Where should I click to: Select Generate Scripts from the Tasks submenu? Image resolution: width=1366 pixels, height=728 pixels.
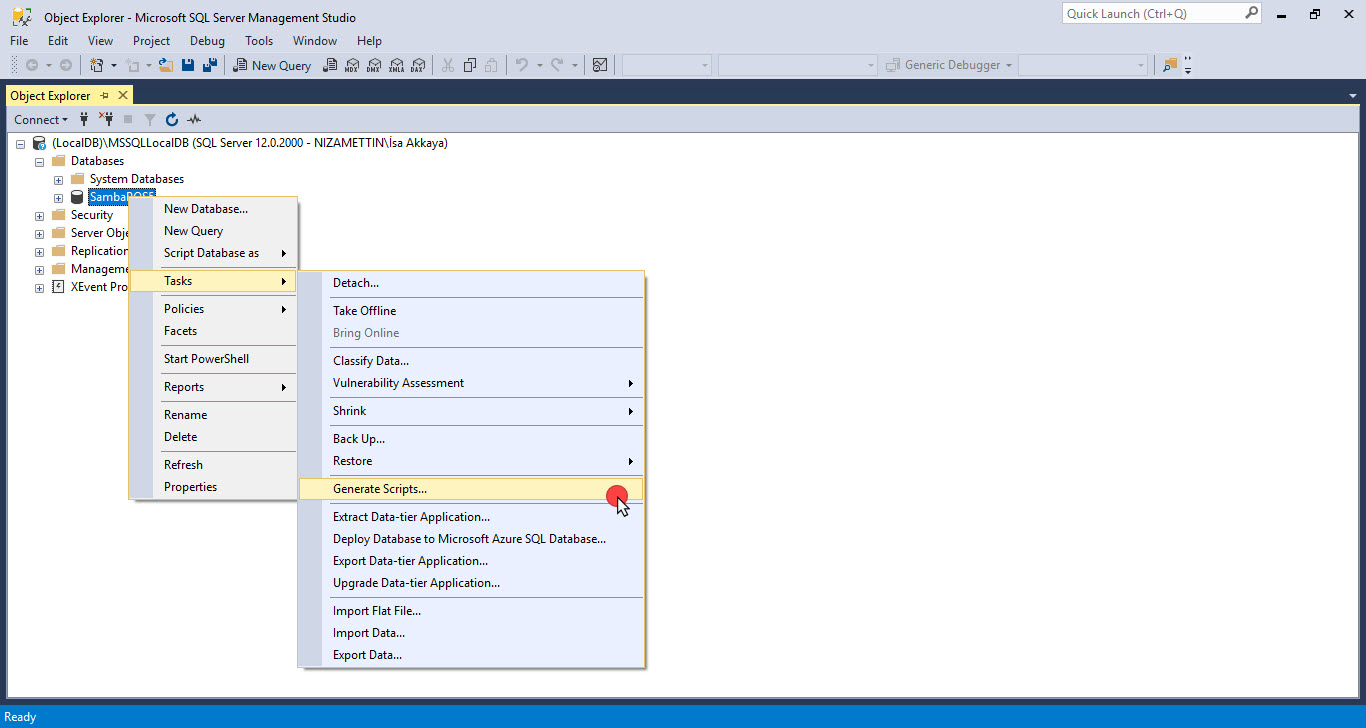point(380,489)
